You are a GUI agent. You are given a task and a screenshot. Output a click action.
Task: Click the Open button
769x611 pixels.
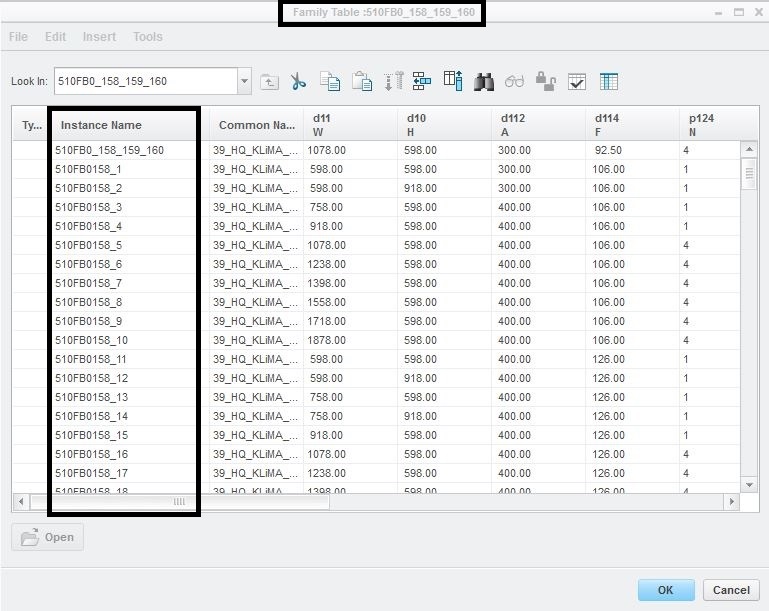[48, 537]
